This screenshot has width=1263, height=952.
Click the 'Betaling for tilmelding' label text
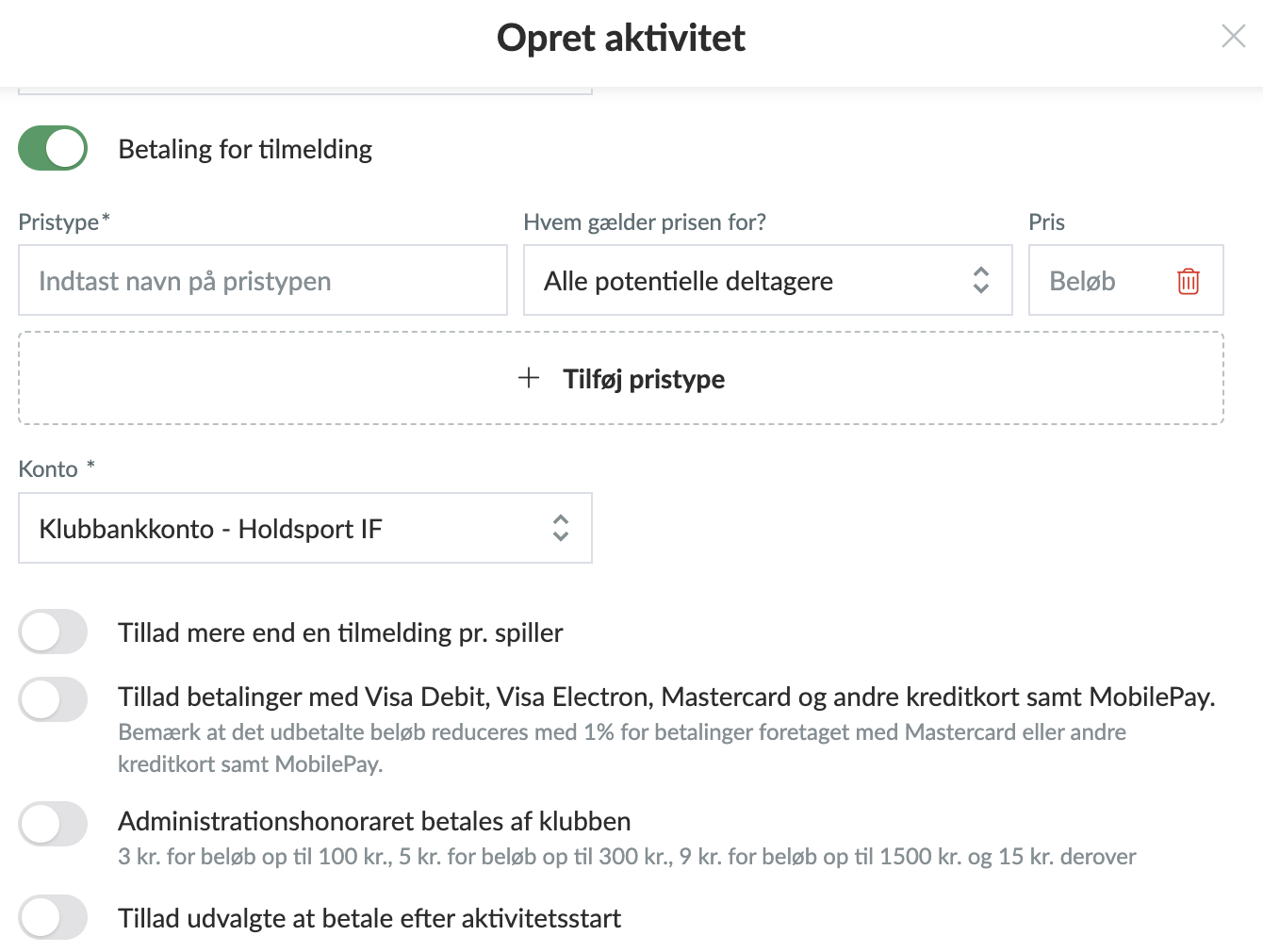click(245, 149)
